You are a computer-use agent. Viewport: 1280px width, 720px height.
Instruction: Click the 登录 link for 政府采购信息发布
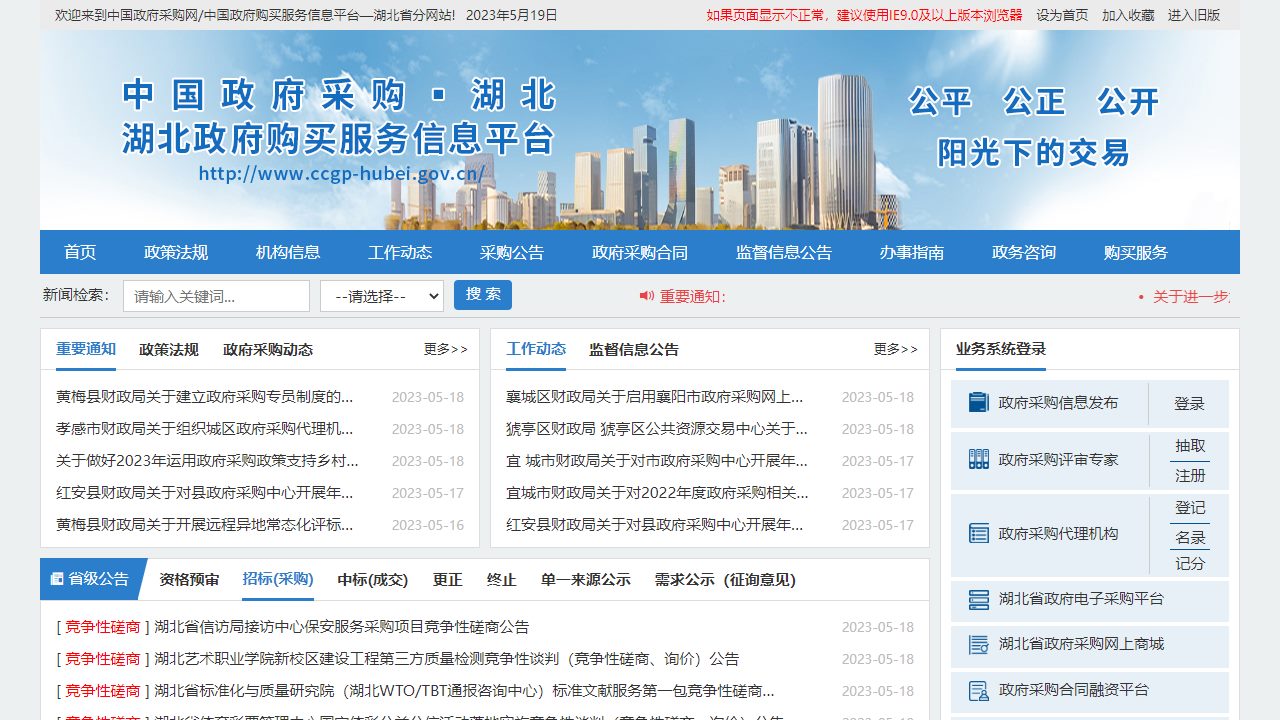[x=1191, y=404]
